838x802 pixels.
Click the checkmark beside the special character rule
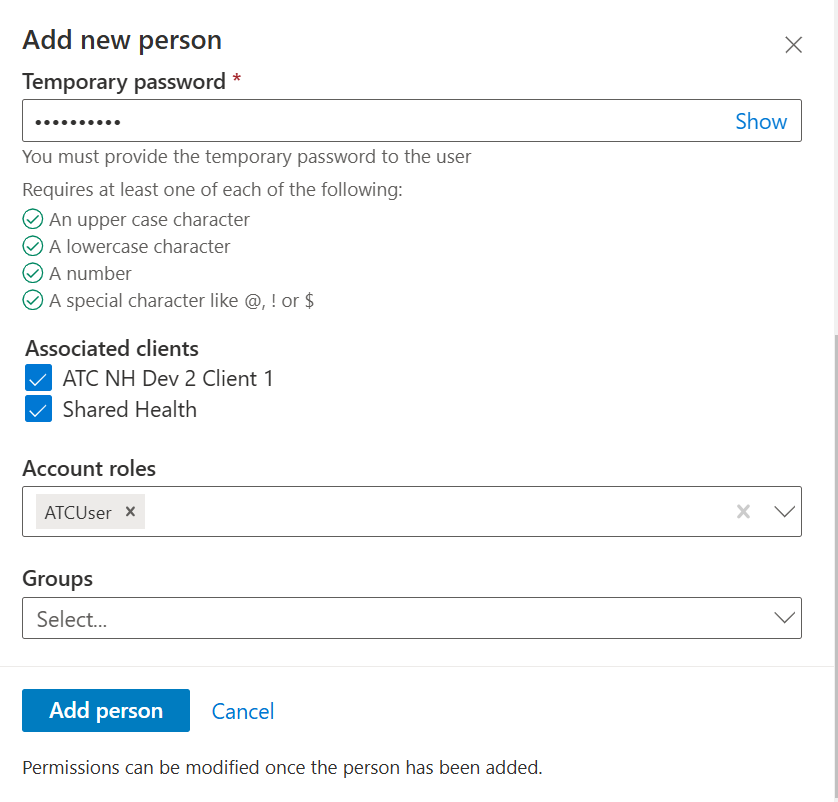click(x=31, y=300)
